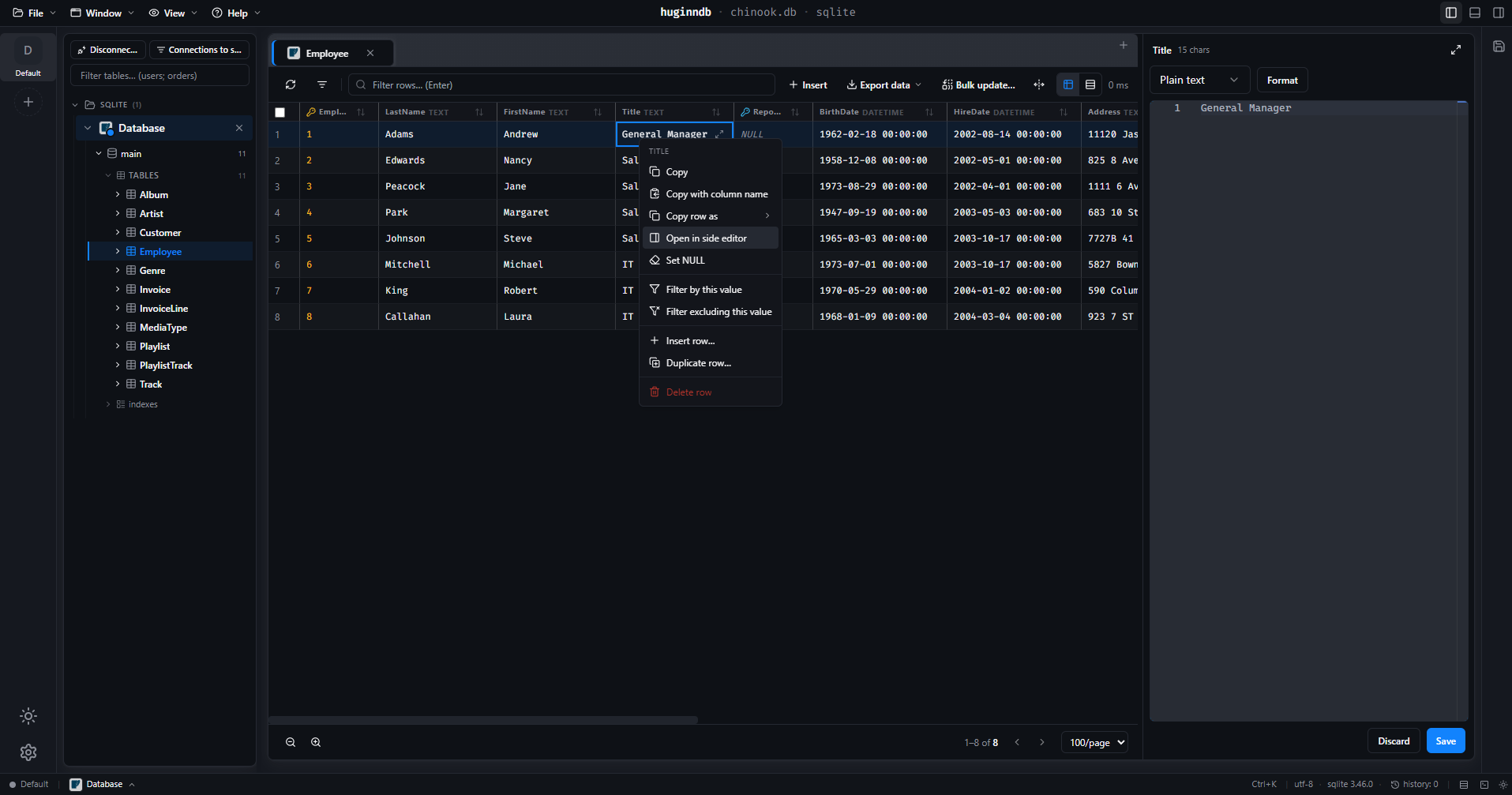
Task: Open Copy row as submenu
Action: point(710,216)
